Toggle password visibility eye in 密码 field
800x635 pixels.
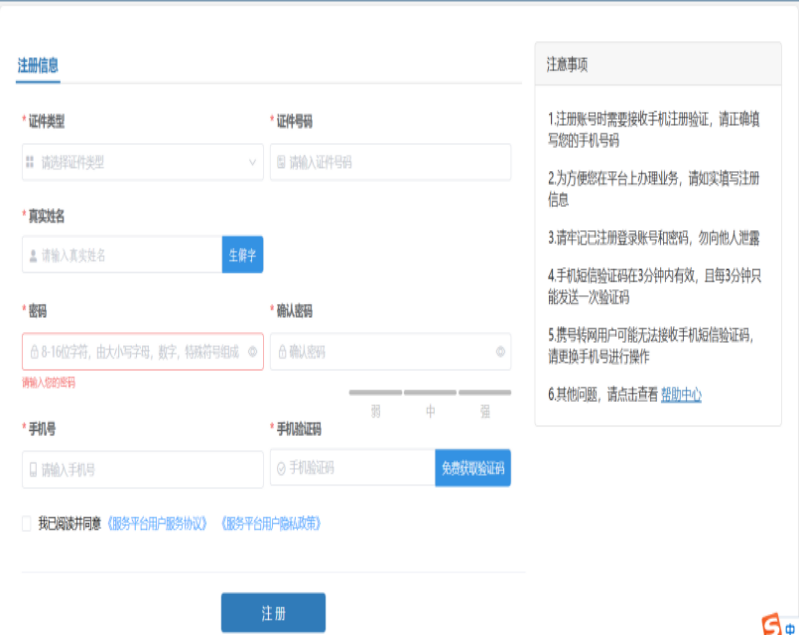tap(252, 352)
